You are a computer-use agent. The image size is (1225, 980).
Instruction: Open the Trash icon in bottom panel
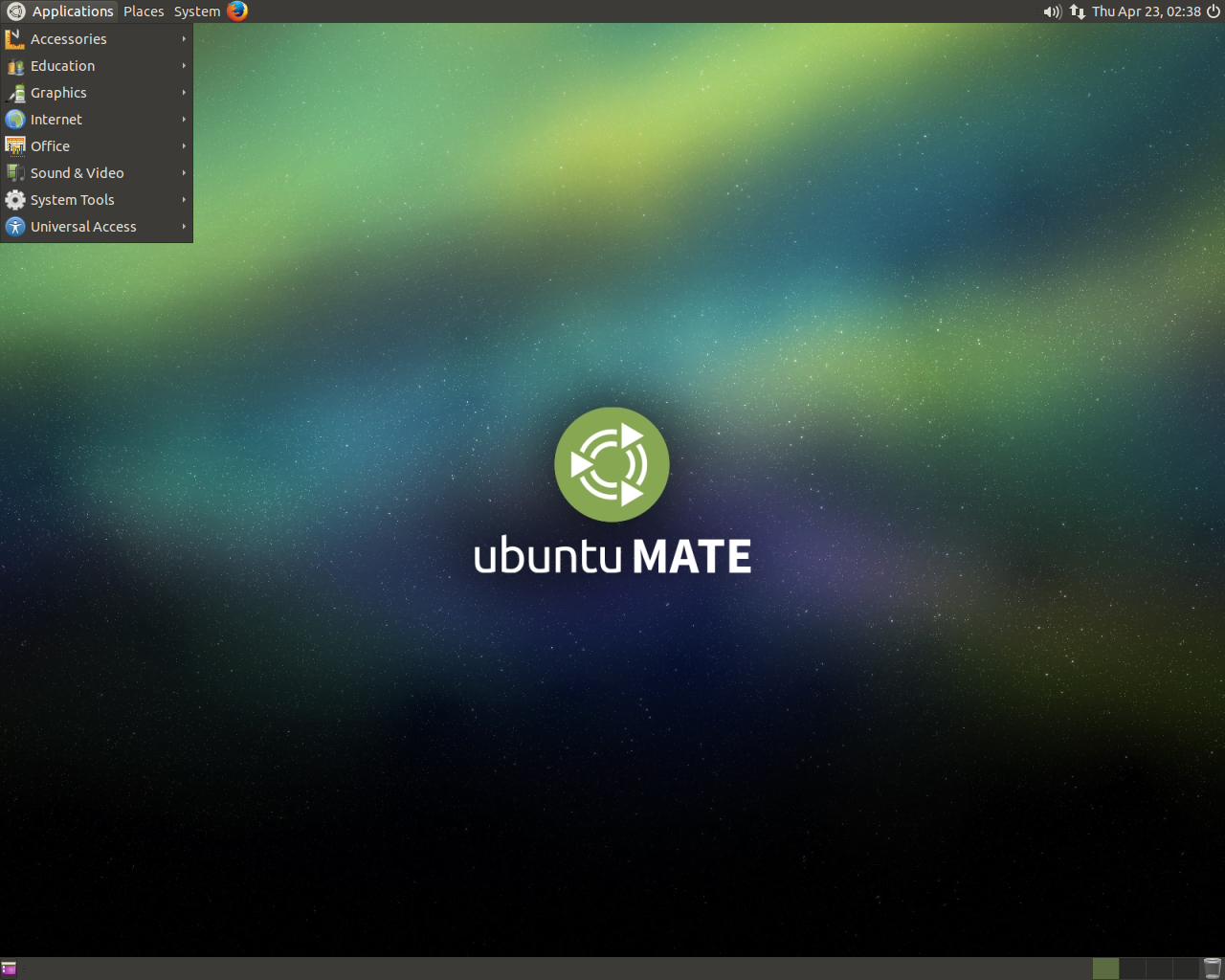click(x=1212, y=969)
